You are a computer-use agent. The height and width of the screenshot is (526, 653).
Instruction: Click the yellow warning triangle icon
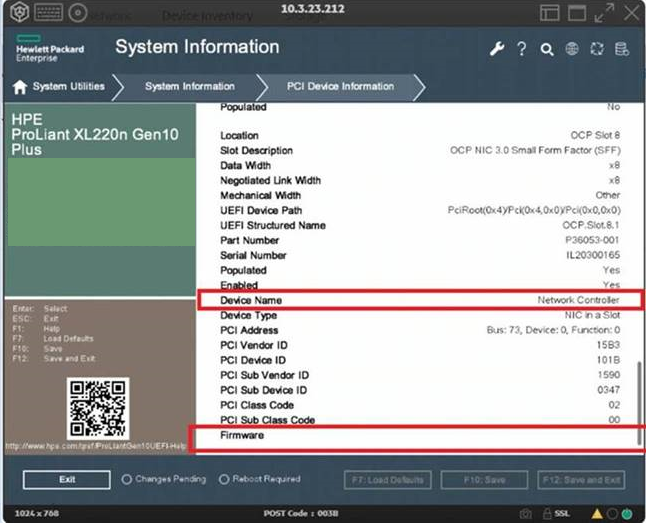pyautogui.click(x=597, y=514)
